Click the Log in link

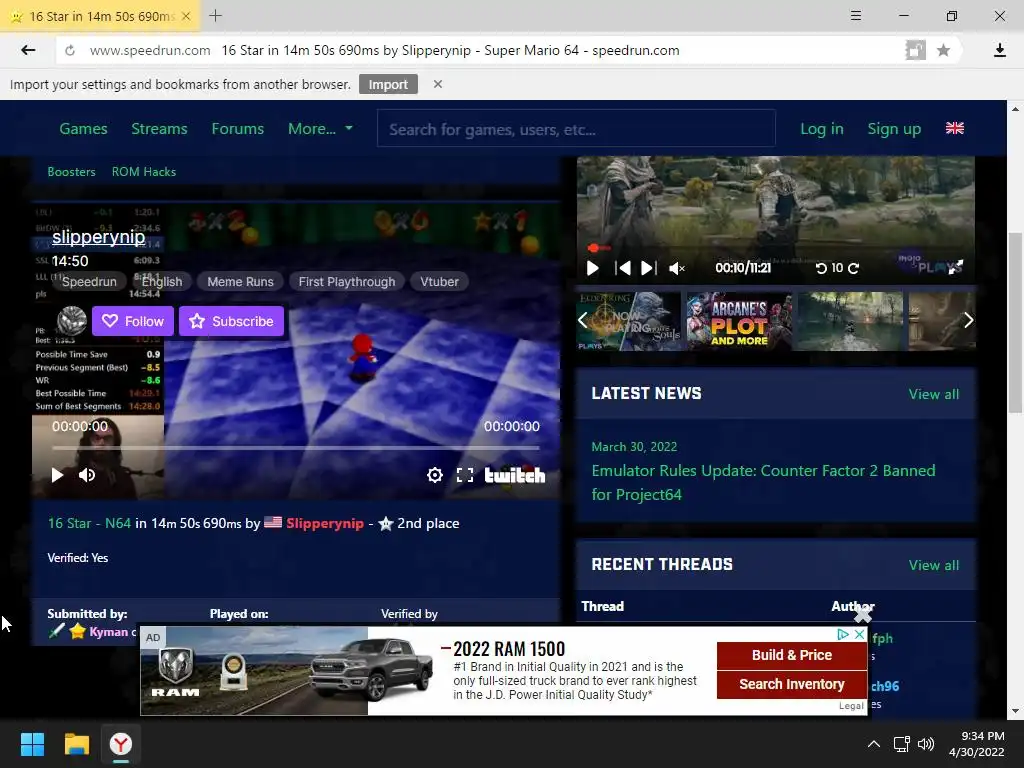coord(822,129)
